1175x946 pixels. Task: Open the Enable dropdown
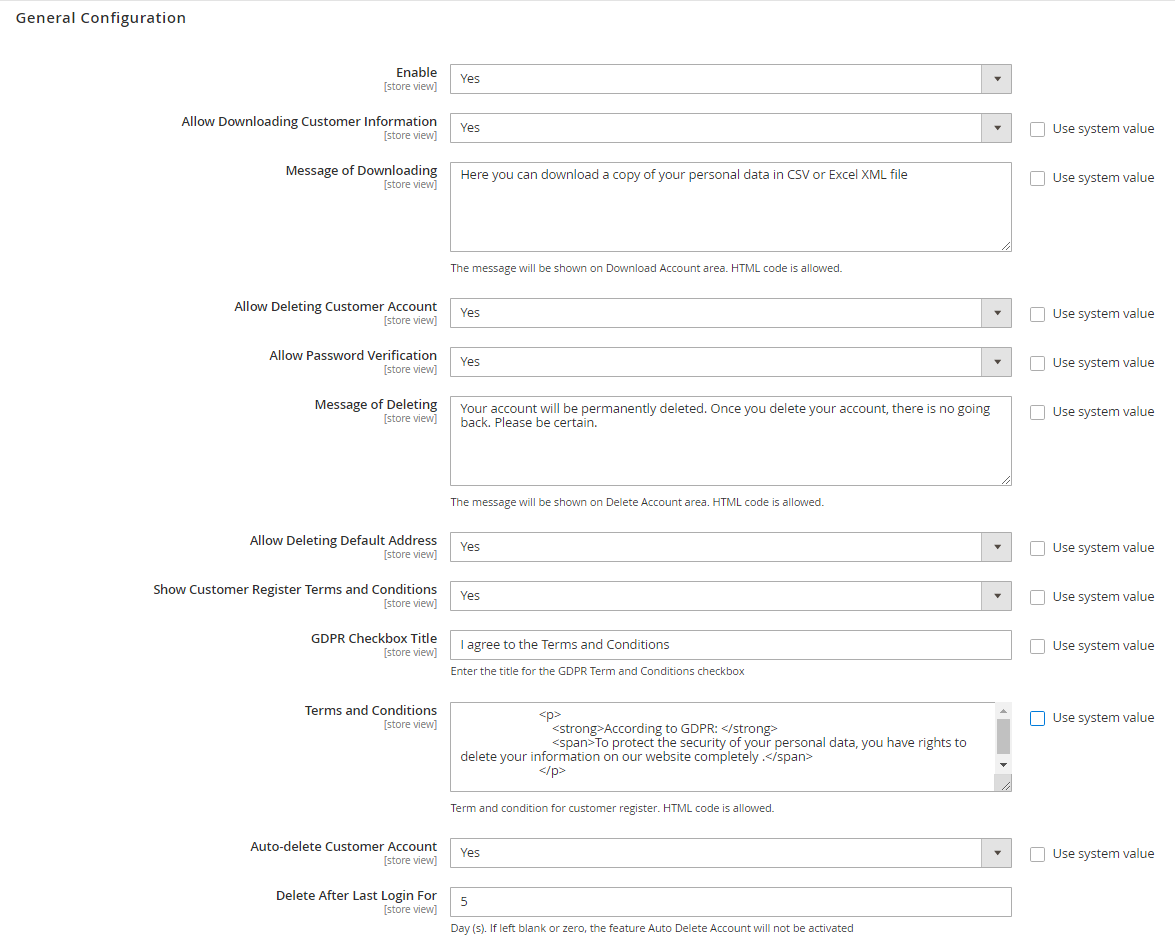point(730,79)
